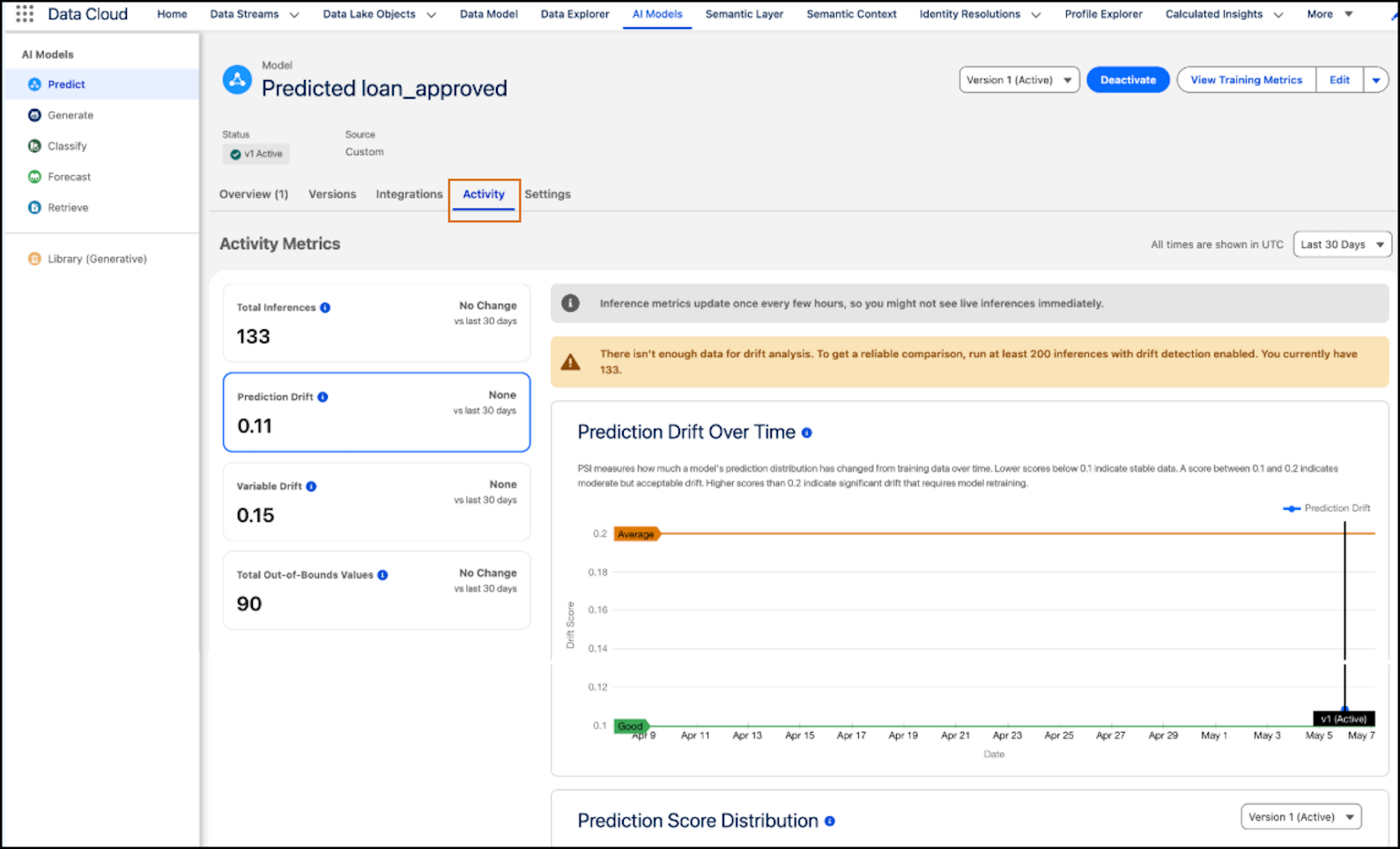This screenshot has height=849, width=1400.
Task: Click the Variable Drift info icon
Action: (311, 486)
